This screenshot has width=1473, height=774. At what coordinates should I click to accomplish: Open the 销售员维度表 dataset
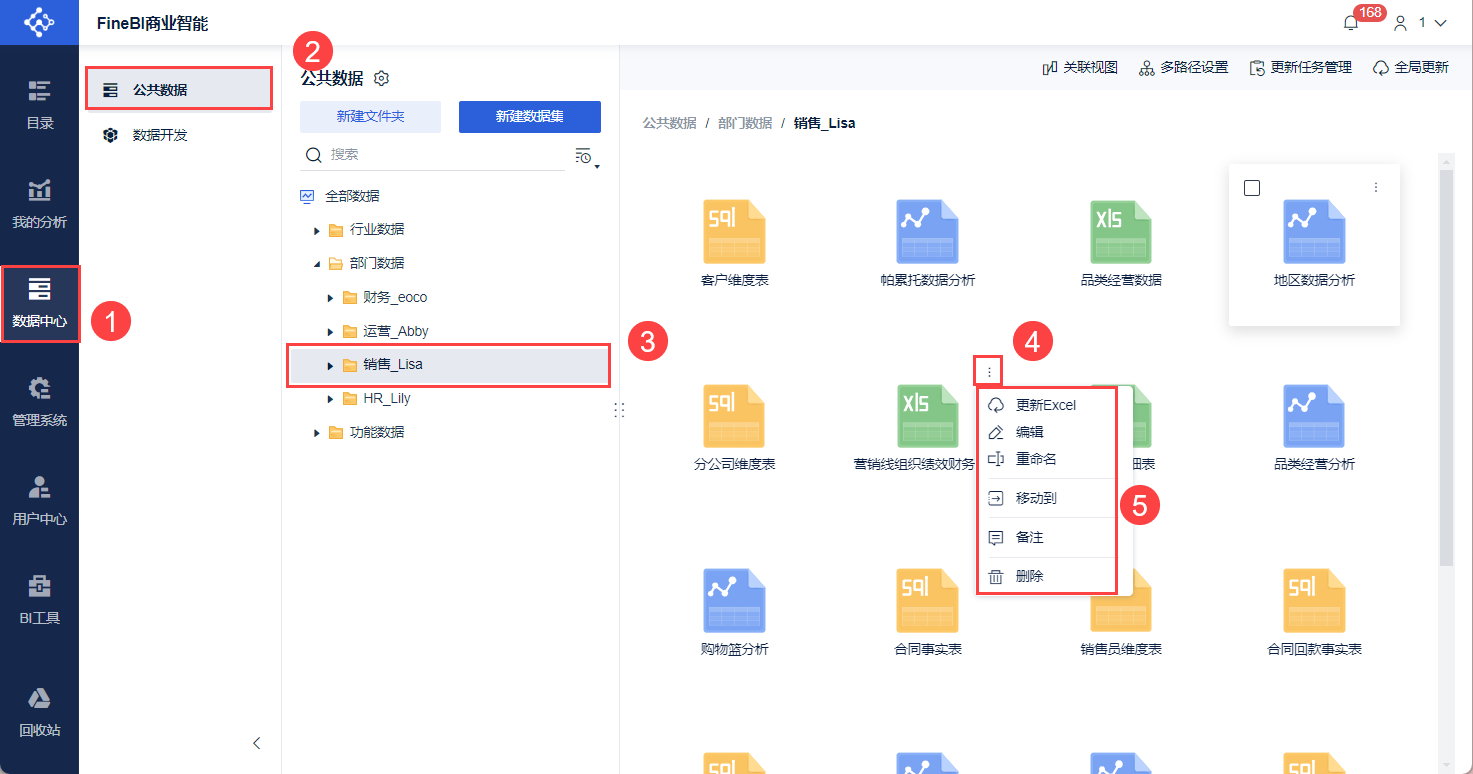[1121, 613]
